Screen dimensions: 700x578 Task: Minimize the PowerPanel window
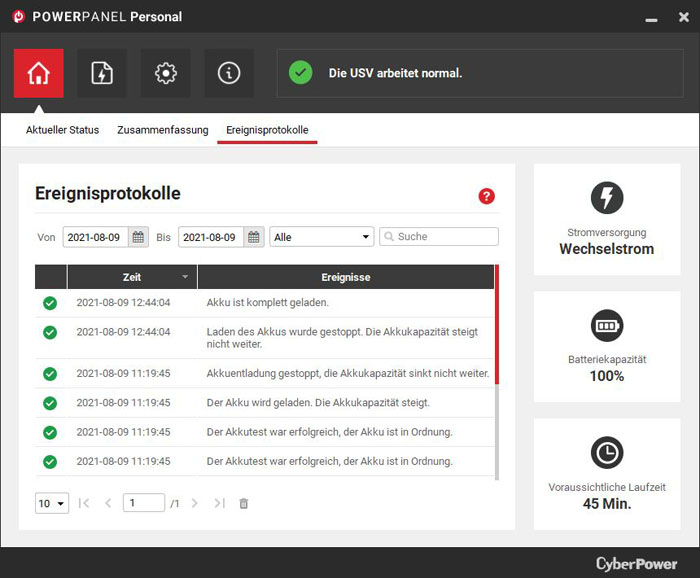(651, 20)
